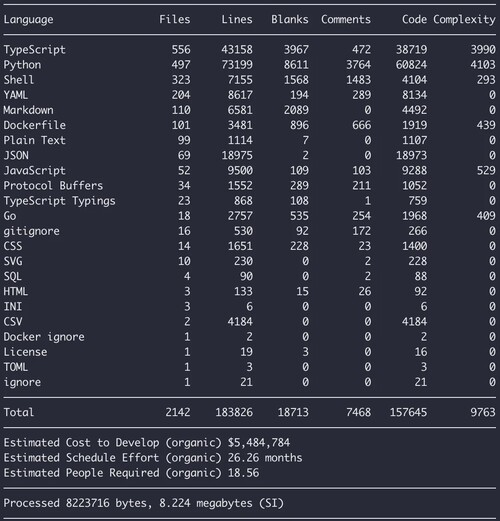Select the TypeScript Typings entry
The height and width of the screenshot is (521, 500).
click(x=59, y=201)
